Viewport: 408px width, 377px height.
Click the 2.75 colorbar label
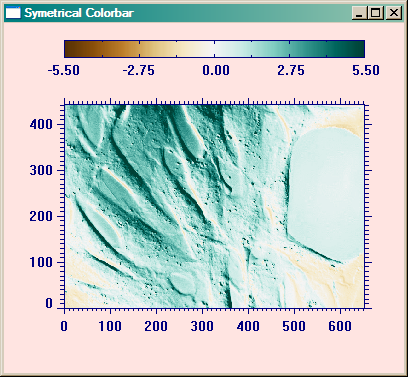click(x=291, y=70)
